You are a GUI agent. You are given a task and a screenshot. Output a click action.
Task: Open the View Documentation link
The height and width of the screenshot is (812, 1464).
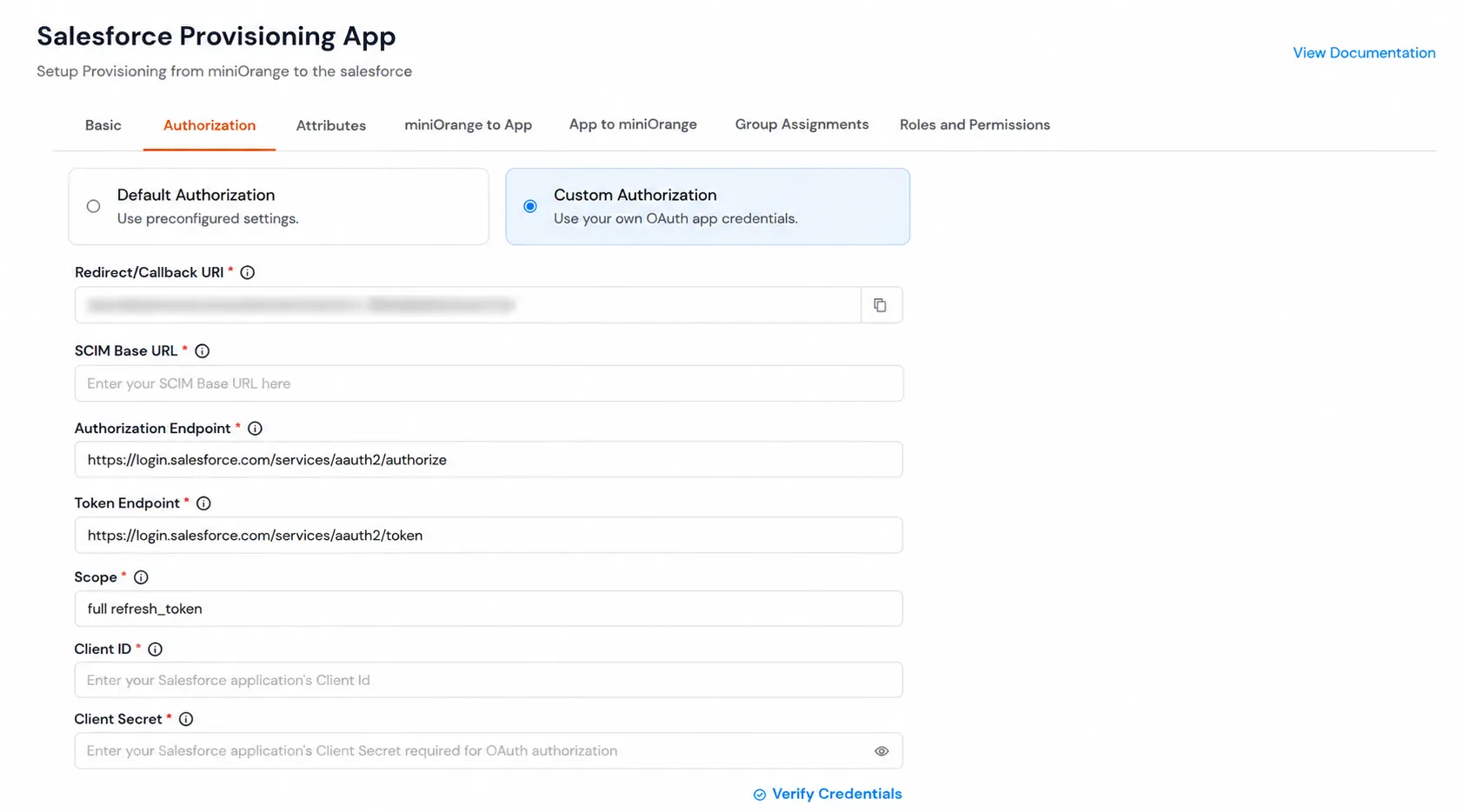click(x=1364, y=53)
